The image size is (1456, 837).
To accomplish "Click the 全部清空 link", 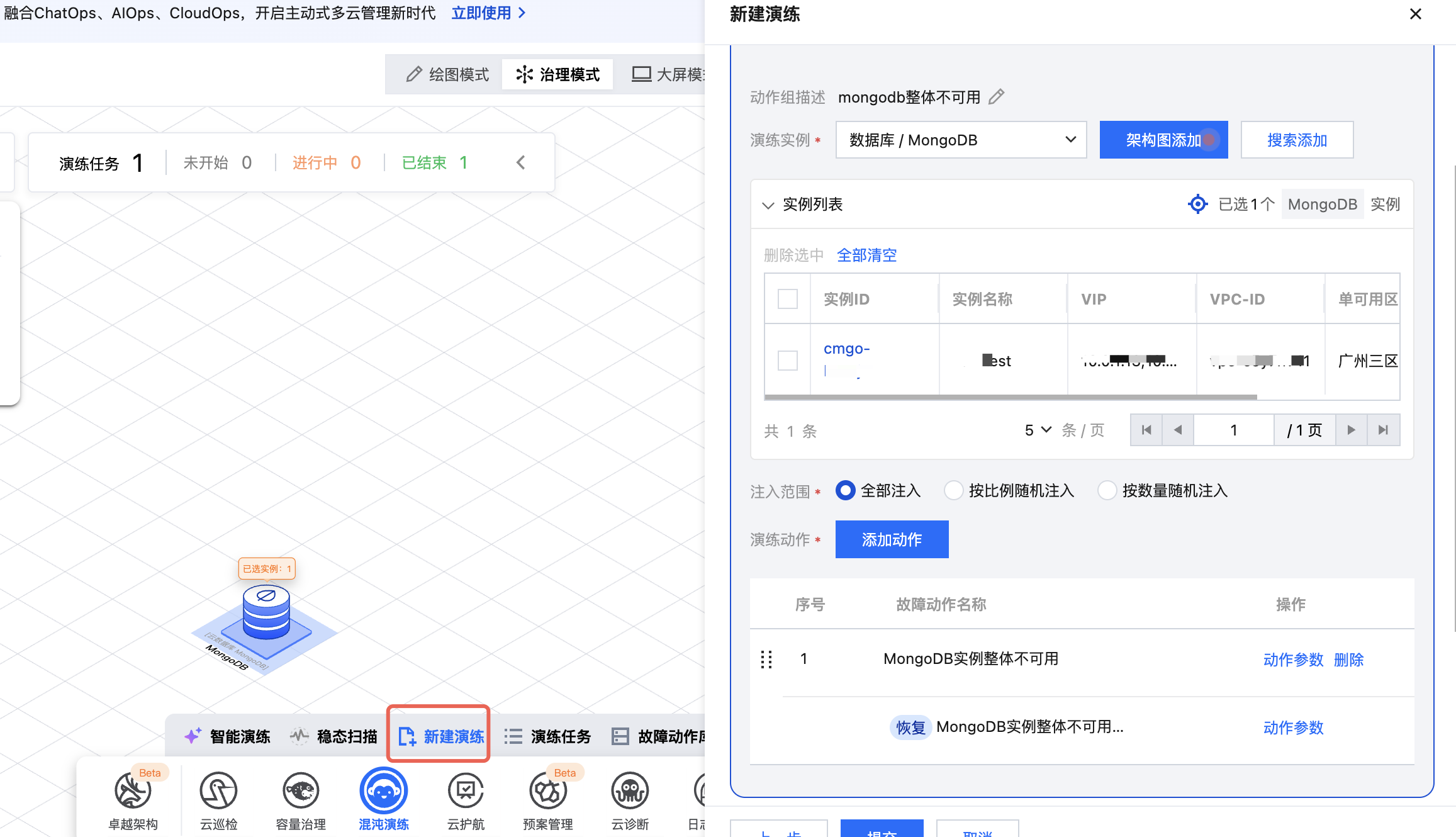I will point(866,255).
